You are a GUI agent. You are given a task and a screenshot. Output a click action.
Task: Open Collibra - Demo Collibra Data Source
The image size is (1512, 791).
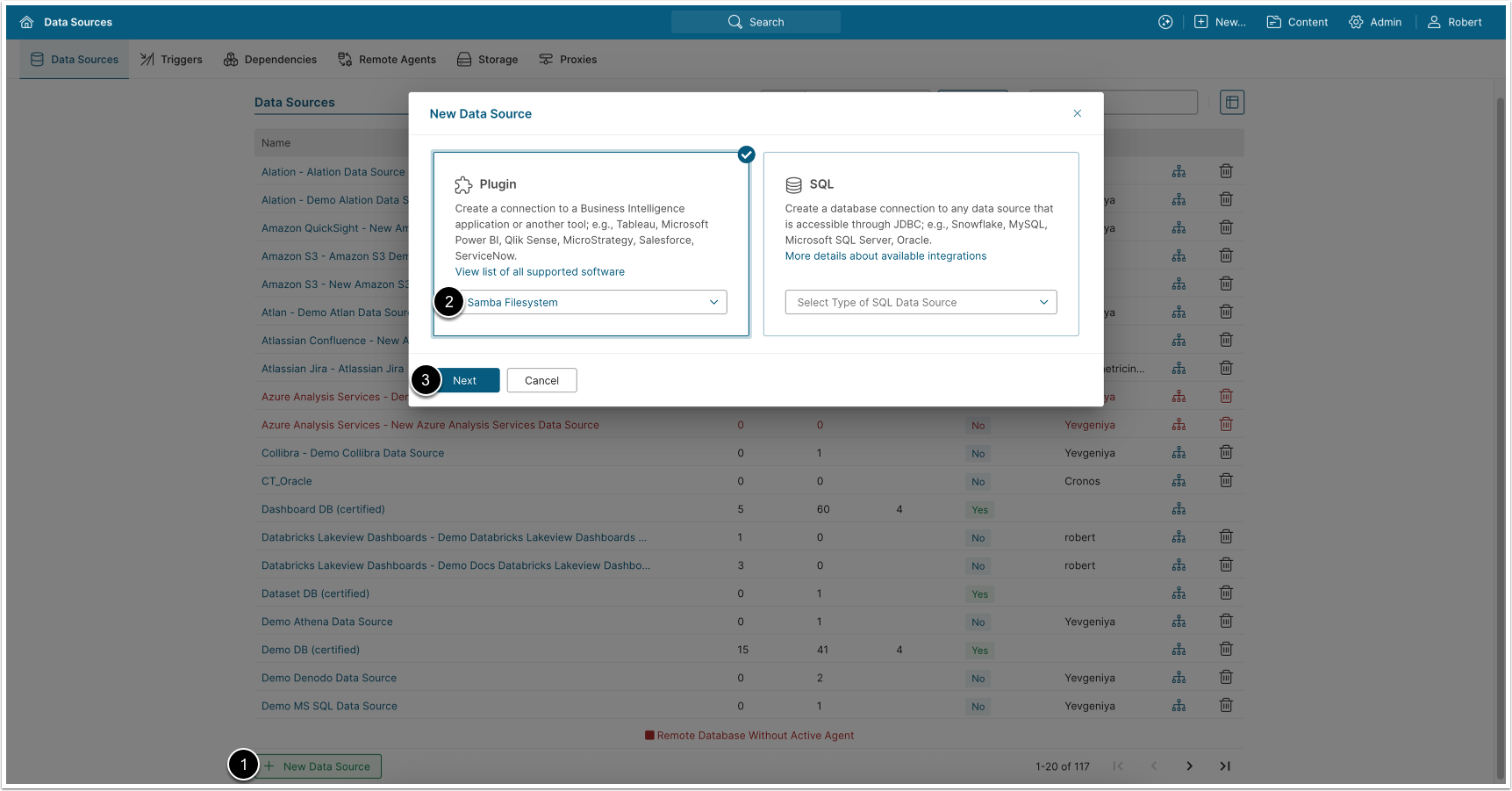coord(353,453)
